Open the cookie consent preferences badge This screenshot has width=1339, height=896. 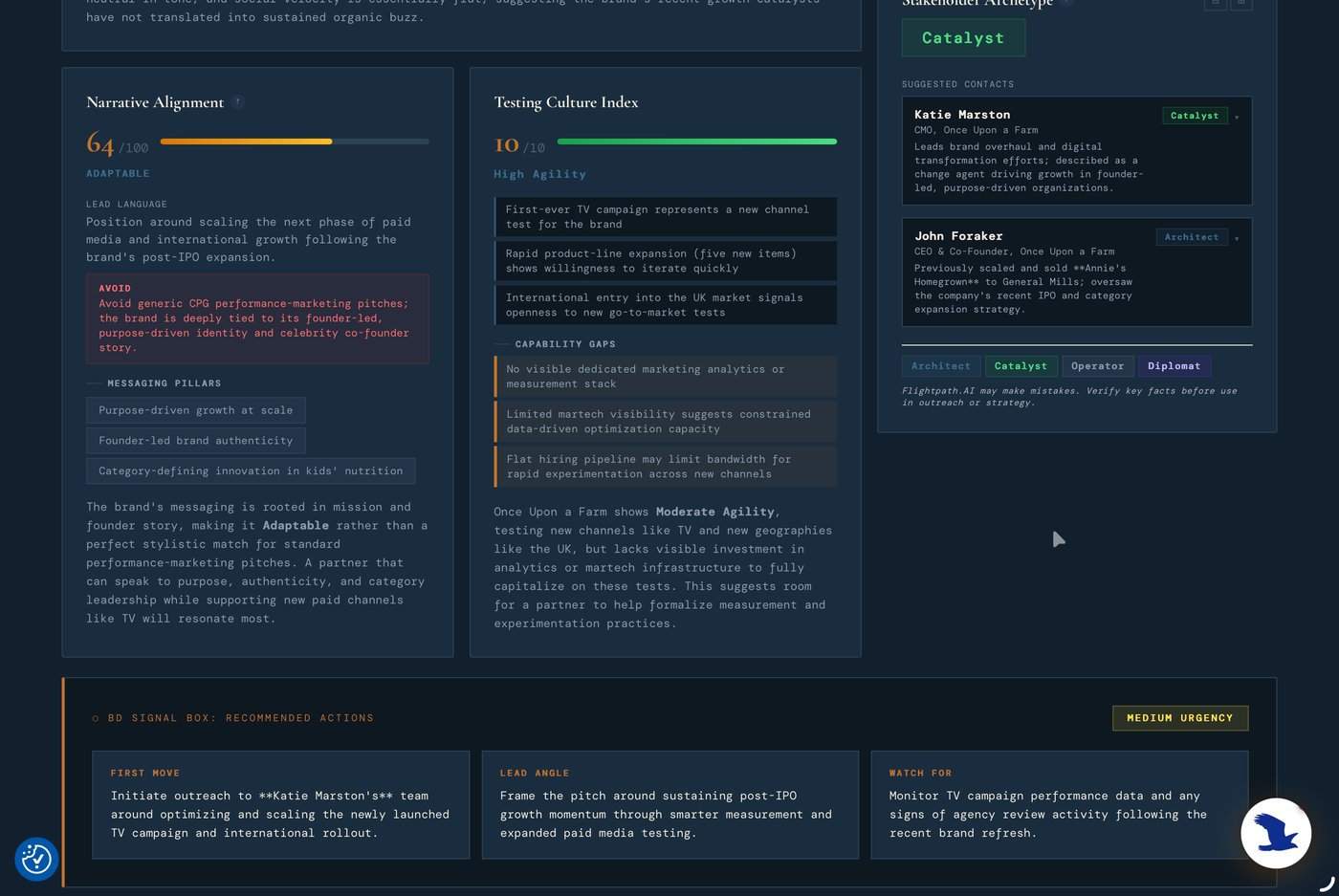36,859
